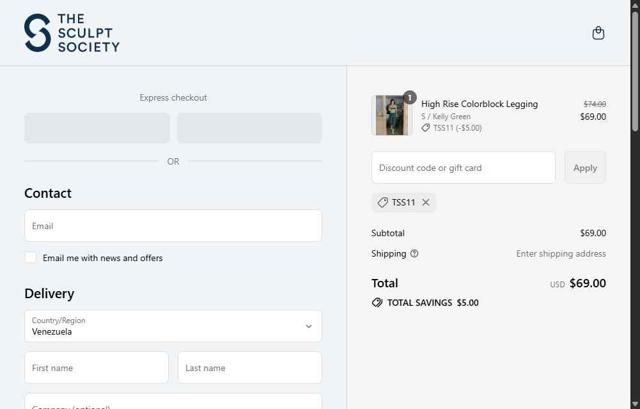Open the shopping bag cart icon
This screenshot has width=640, height=409.
[x=598, y=33]
